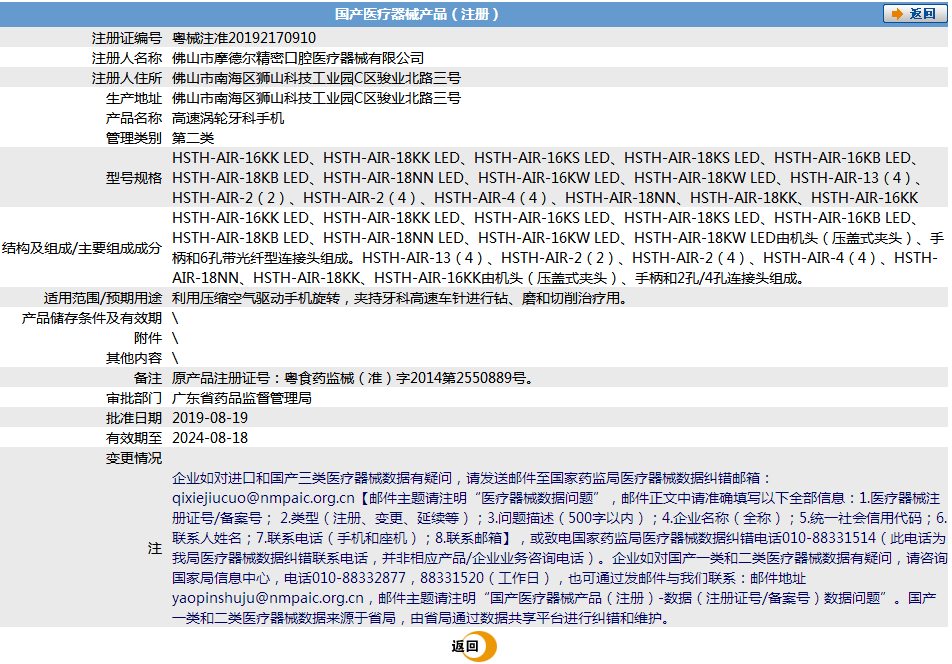952x664 pixels.
Task: Click the management category value 第二类
Action: pos(193,138)
